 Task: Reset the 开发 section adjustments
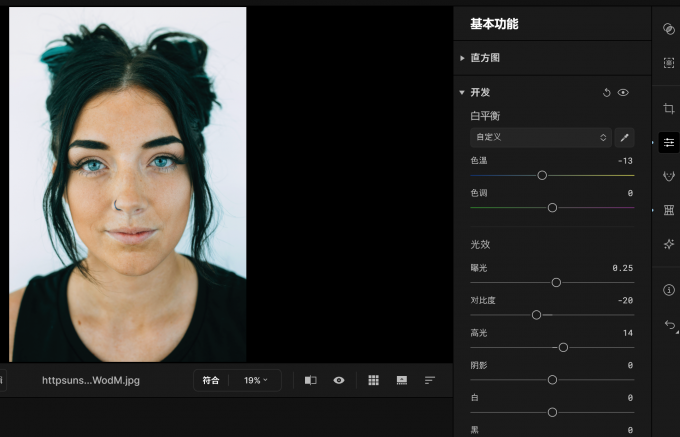(x=606, y=92)
